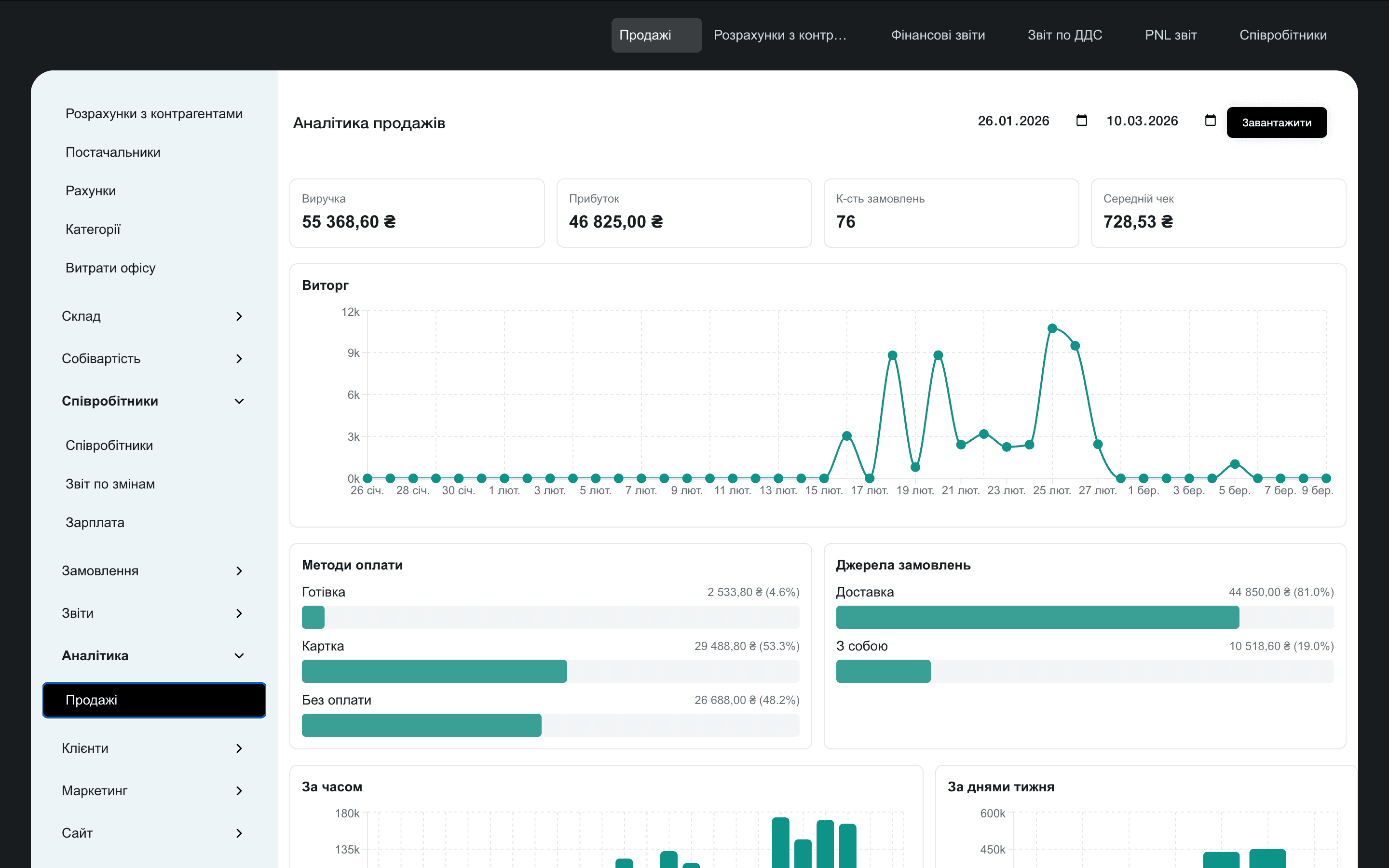Screen dimensions: 1389x868
Task: Click the З собою source progress bar
Action: pyautogui.click(x=1085, y=671)
